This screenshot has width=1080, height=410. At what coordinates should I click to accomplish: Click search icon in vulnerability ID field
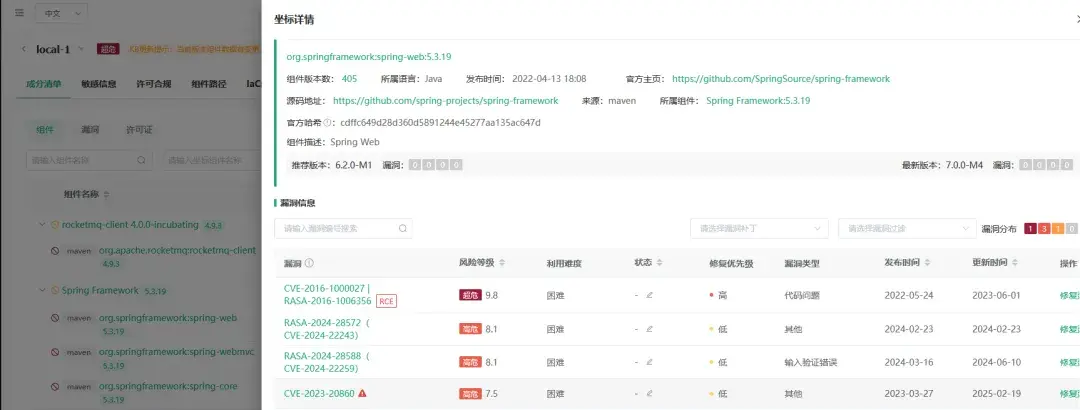[402, 228]
